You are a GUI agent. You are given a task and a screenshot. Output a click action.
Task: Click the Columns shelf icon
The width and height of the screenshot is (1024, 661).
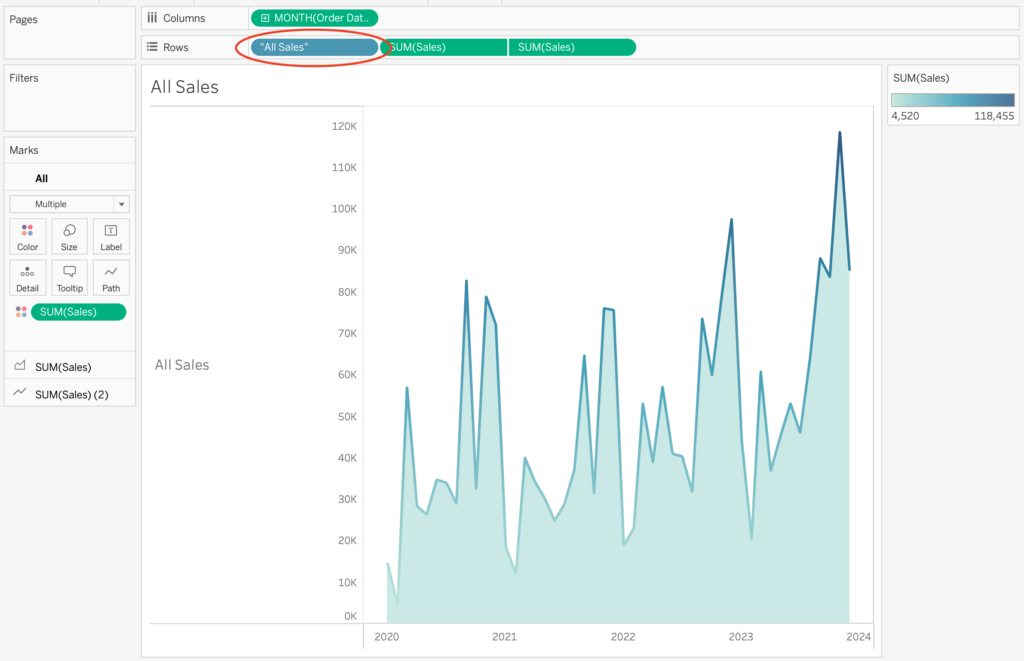tap(152, 18)
